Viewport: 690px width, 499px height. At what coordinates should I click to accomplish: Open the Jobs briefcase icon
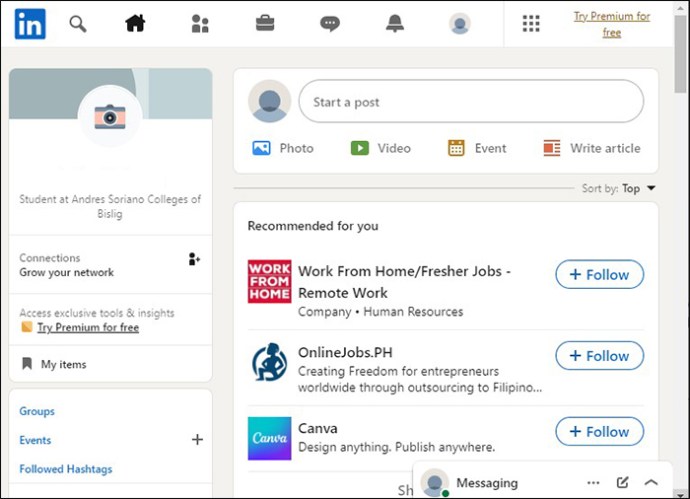point(265,23)
